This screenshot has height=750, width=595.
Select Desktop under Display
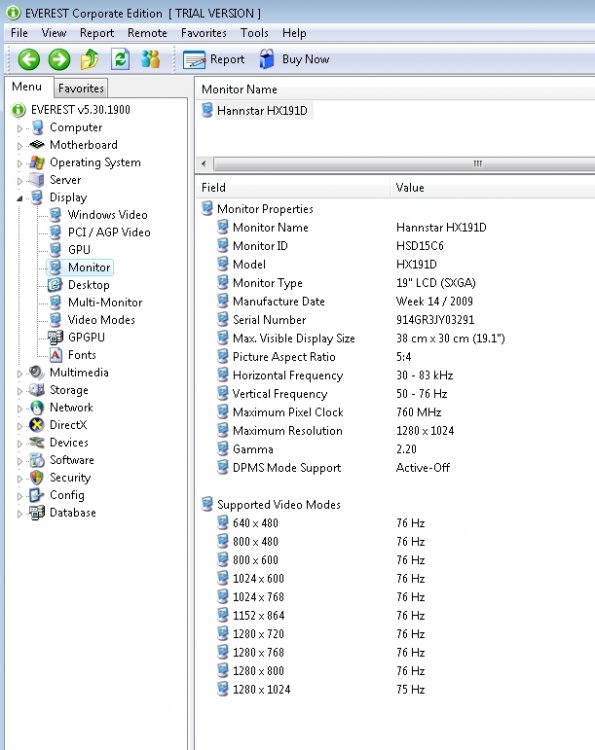[x=88, y=285]
